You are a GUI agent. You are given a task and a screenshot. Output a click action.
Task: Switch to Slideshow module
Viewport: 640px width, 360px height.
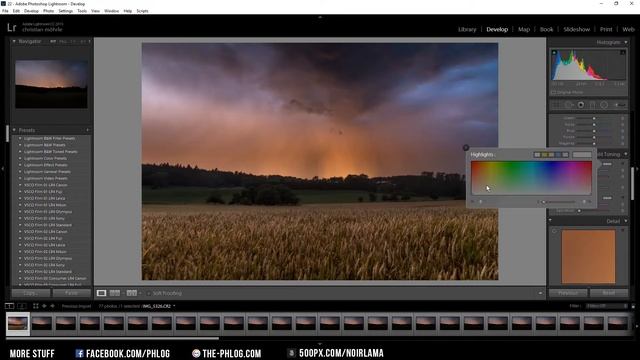point(576,29)
